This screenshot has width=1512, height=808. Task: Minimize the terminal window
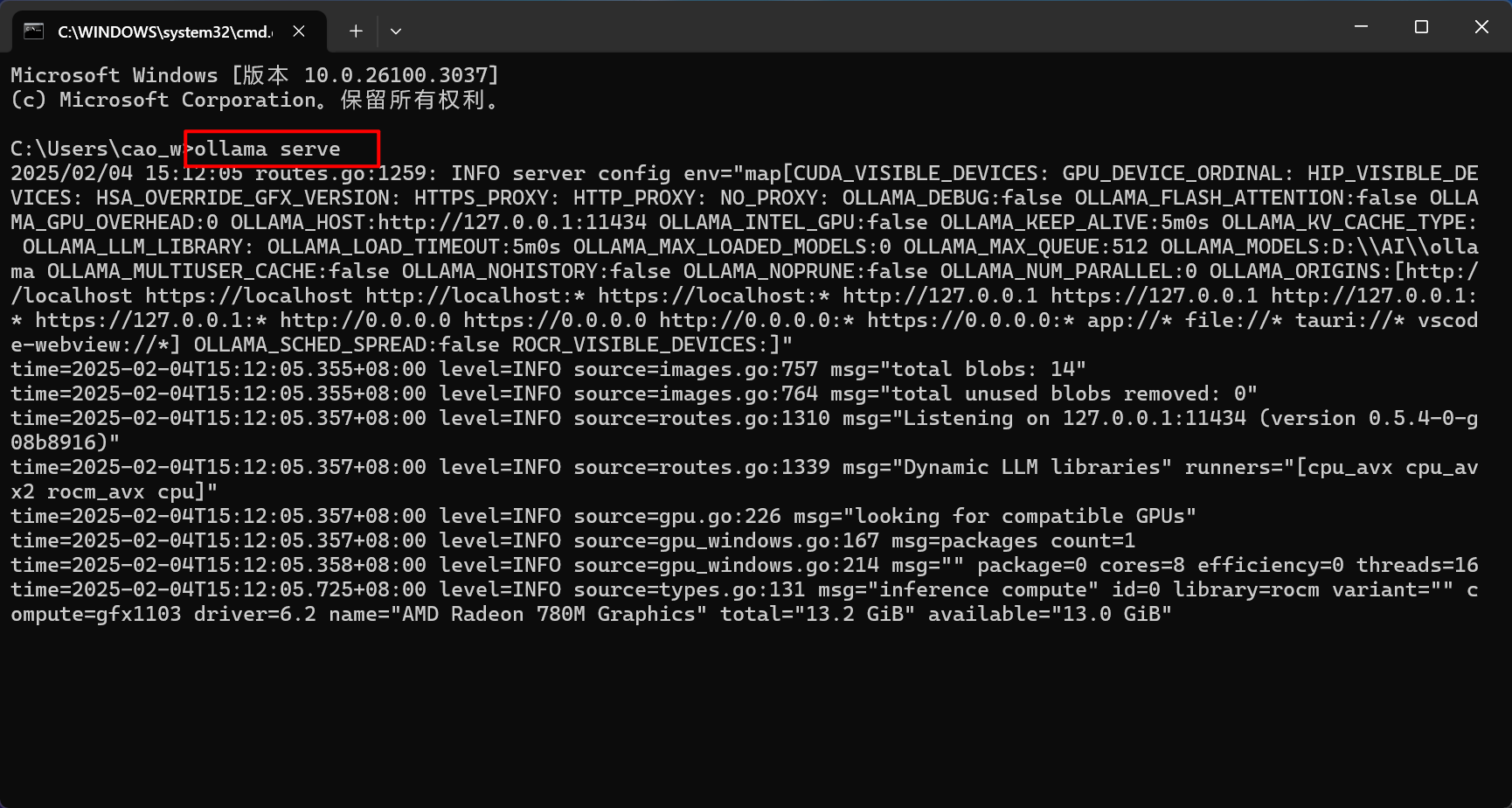pyautogui.click(x=1361, y=27)
